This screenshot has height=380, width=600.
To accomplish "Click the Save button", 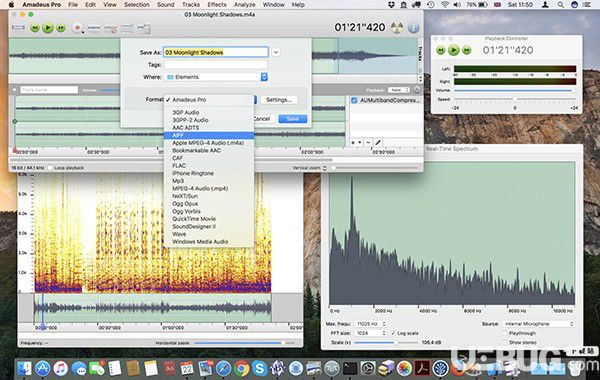I will pos(293,119).
